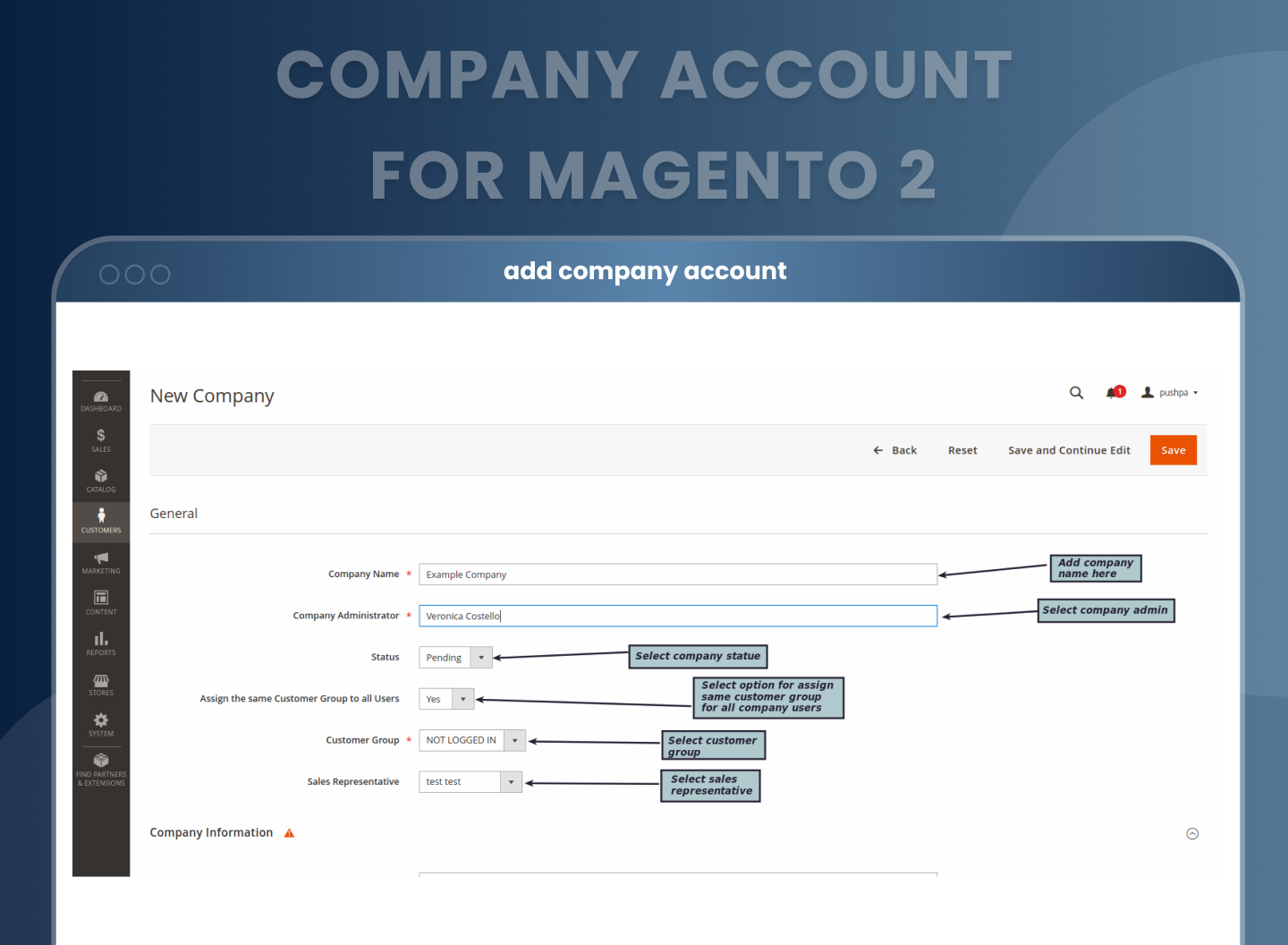Open Assign same Customer Group Yes dropdown

click(445, 699)
